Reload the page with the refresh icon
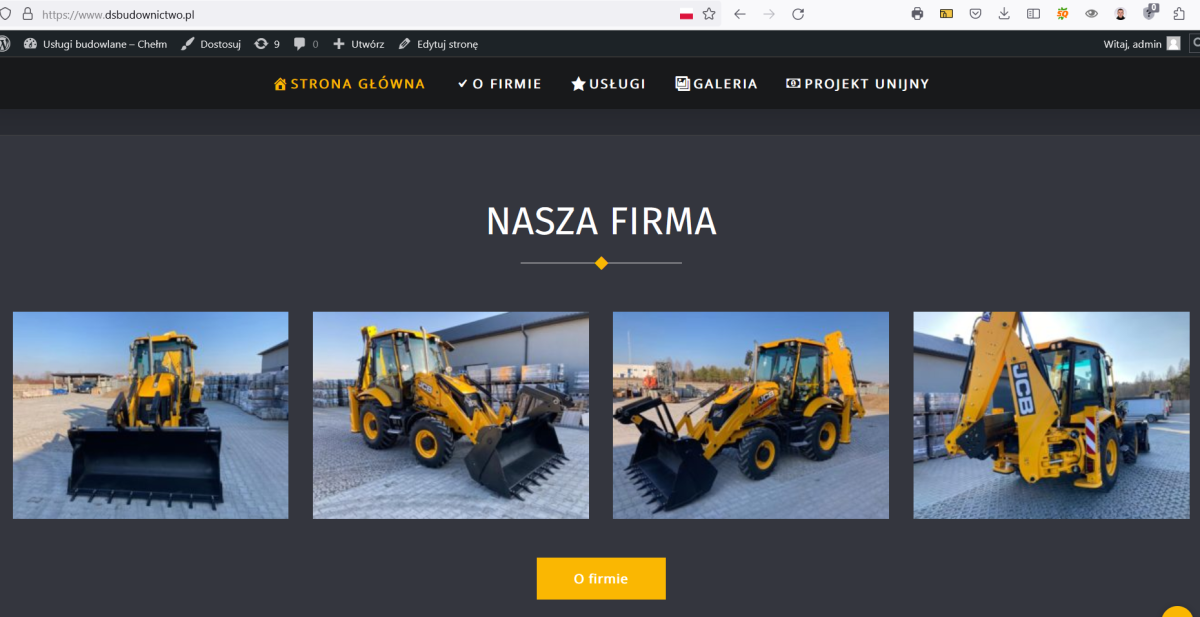 coord(798,14)
